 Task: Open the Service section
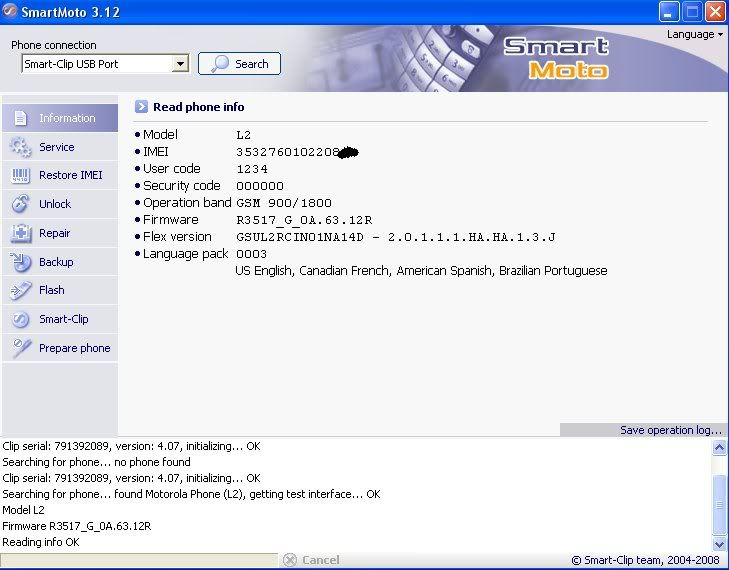60,147
